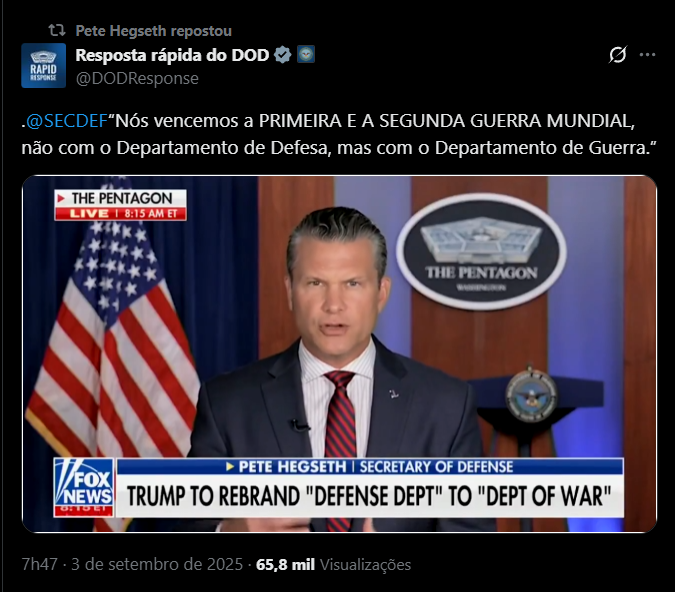Image resolution: width=675 pixels, height=592 pixels.
Task: Click the 65,8 mil Visualizações count
Action: (334, 564)
